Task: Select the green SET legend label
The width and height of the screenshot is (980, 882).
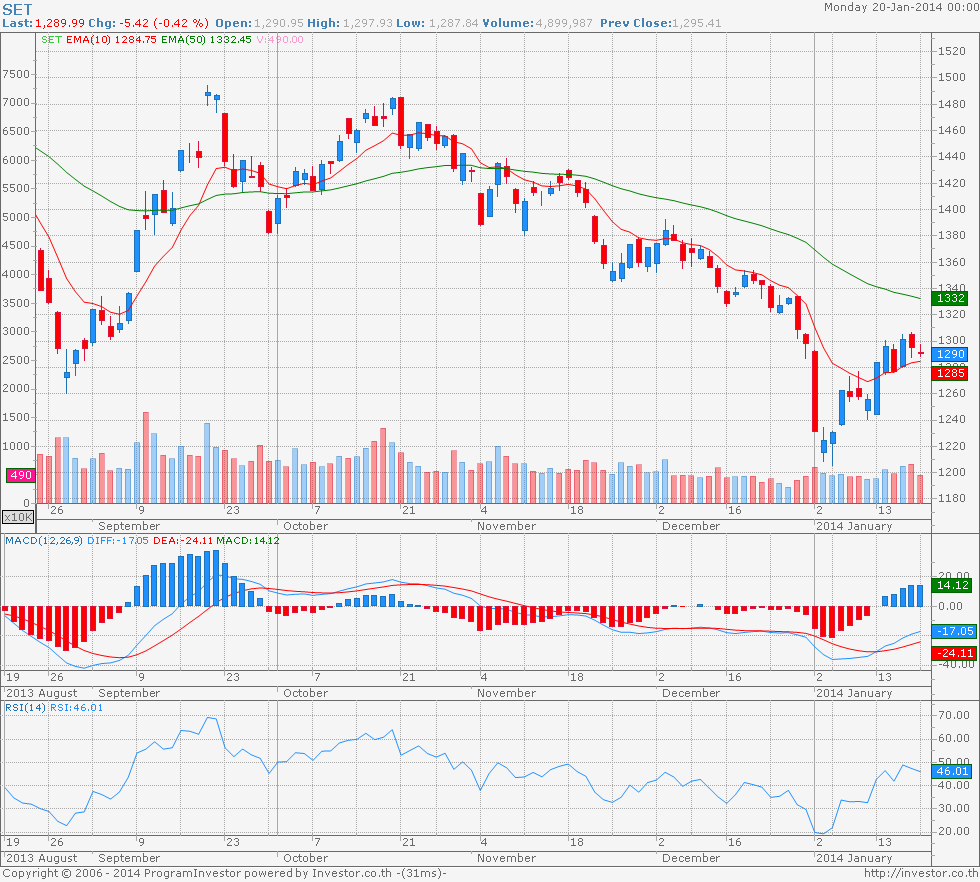Action: [x=51, y=39]
